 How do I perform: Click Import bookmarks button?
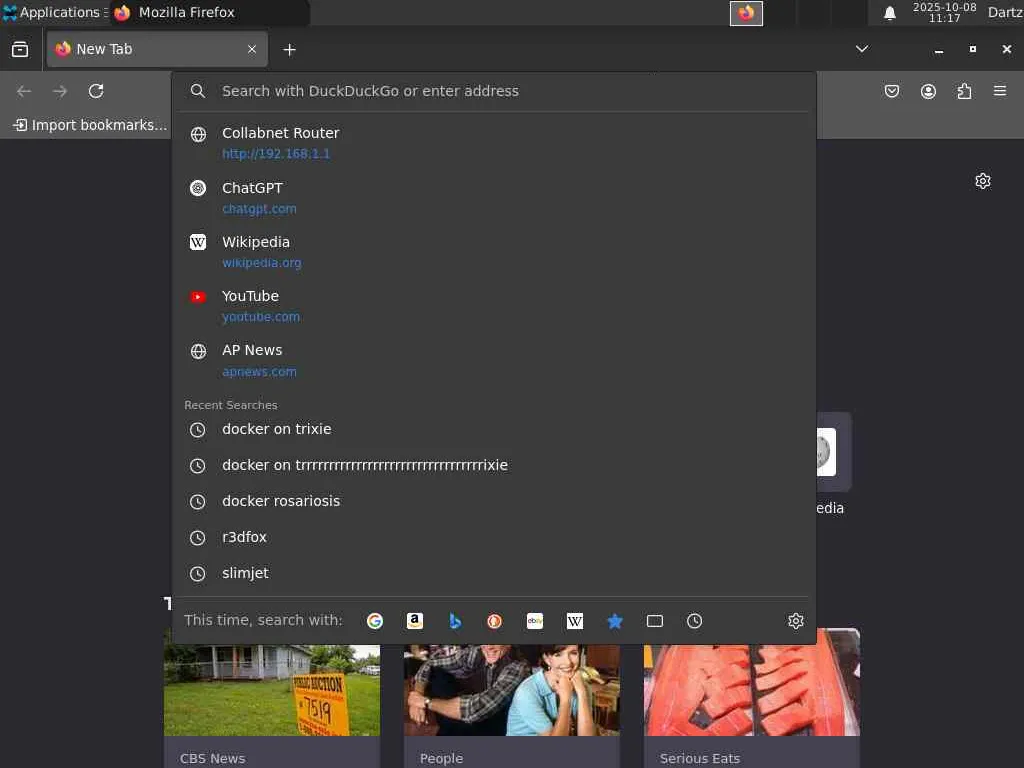(x=90, y=125)
